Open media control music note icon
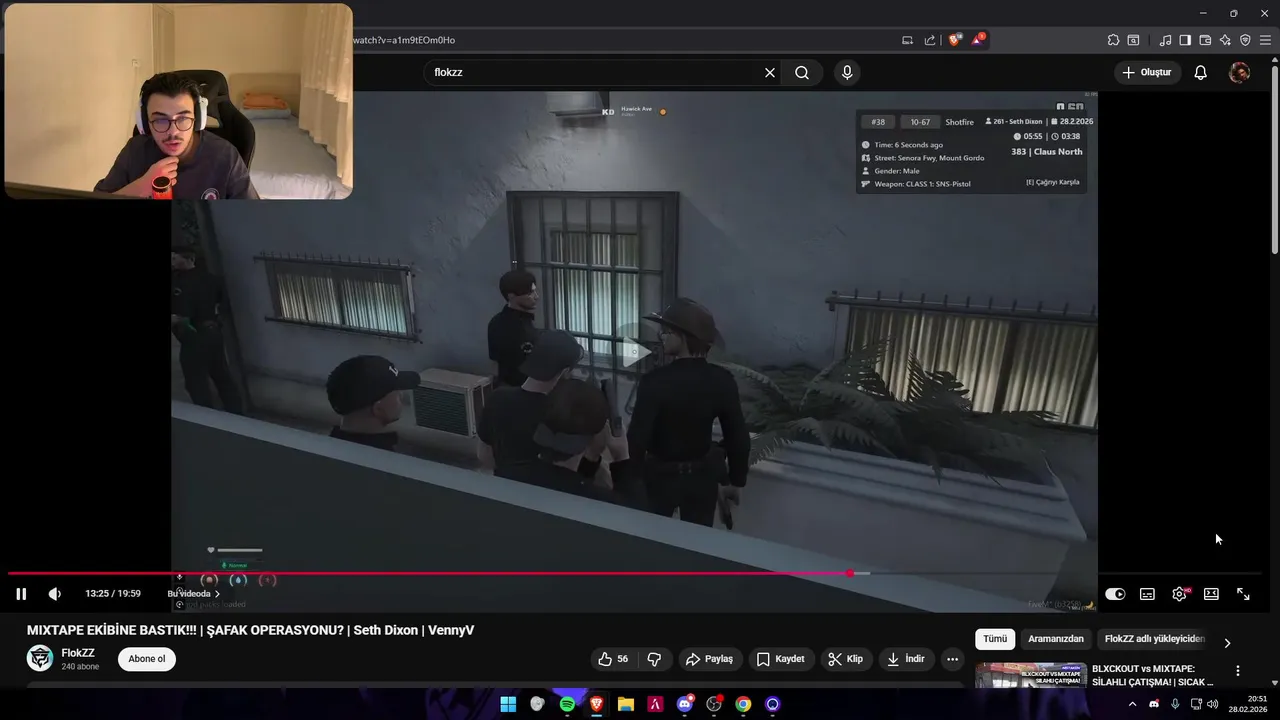1280x720 pixels. (x=1166, y=40)
